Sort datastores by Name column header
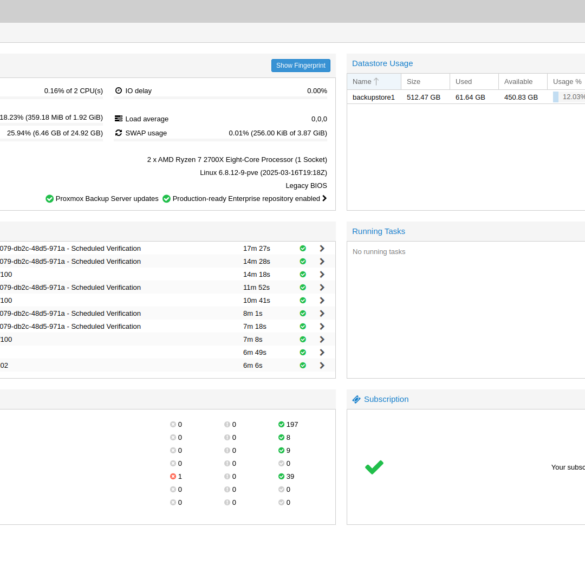This screenshot has height=585, width=585. coord(374,81)
